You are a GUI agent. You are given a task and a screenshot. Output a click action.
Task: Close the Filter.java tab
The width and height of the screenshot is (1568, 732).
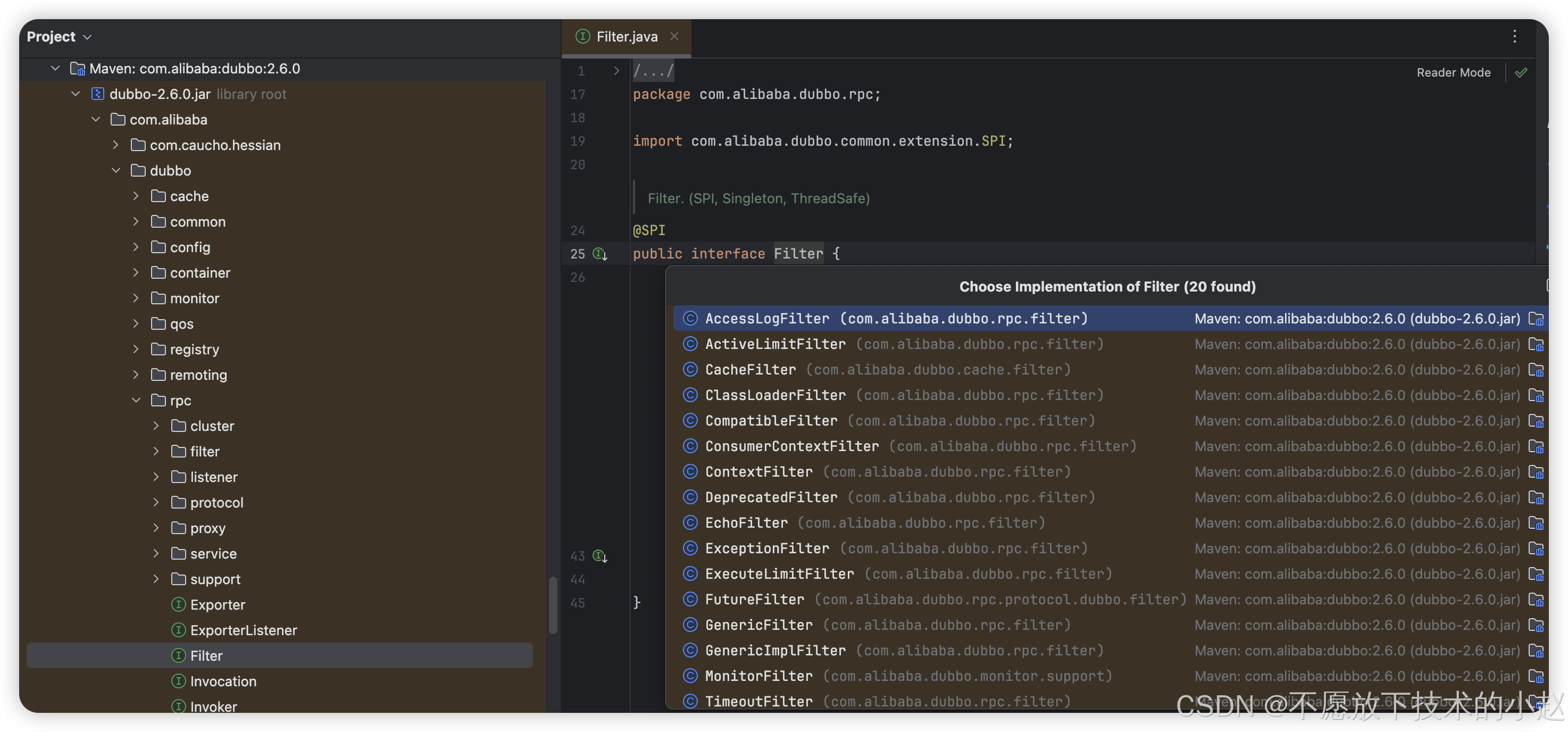pos(674,37)
